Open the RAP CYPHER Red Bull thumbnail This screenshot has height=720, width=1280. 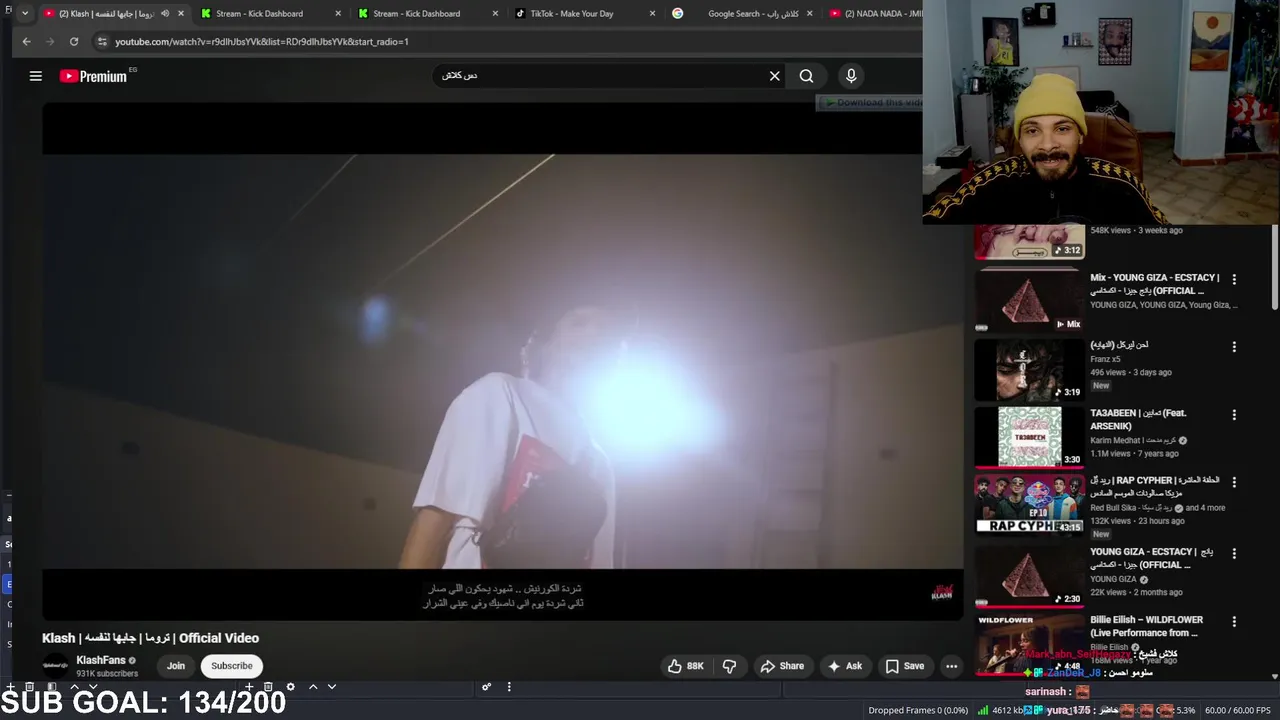[1029, 505]
